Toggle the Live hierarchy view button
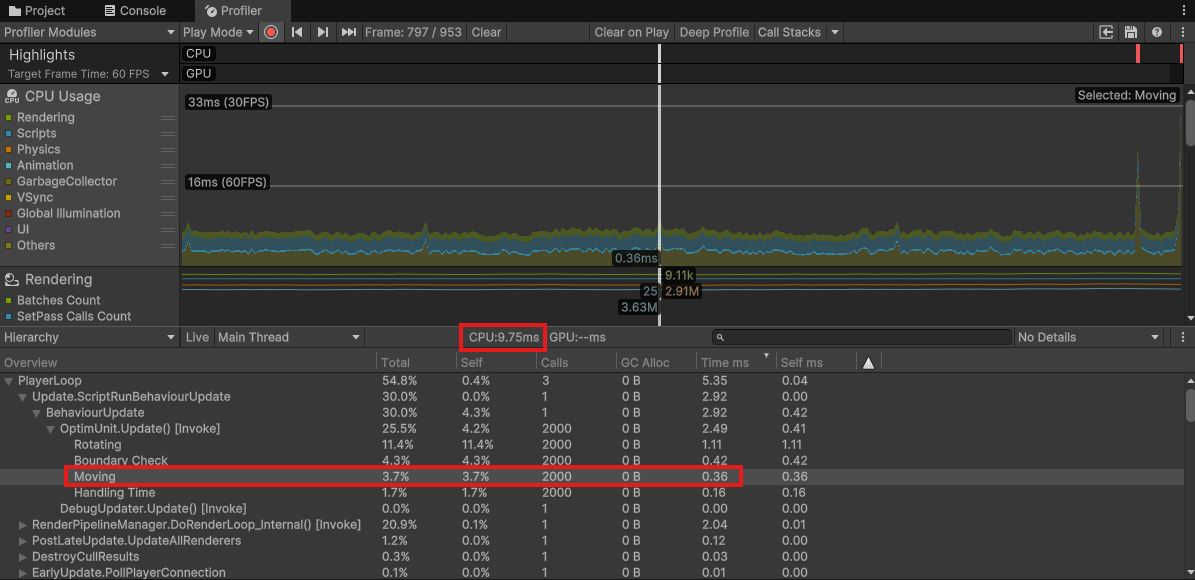This screenshot has width=1195, height=580. pyautogui.click(x=197, y=337)
